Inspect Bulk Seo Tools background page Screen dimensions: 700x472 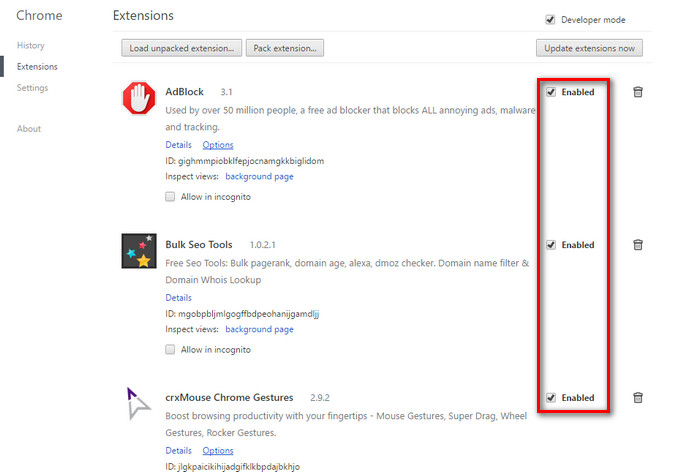[x=259, y=329]
